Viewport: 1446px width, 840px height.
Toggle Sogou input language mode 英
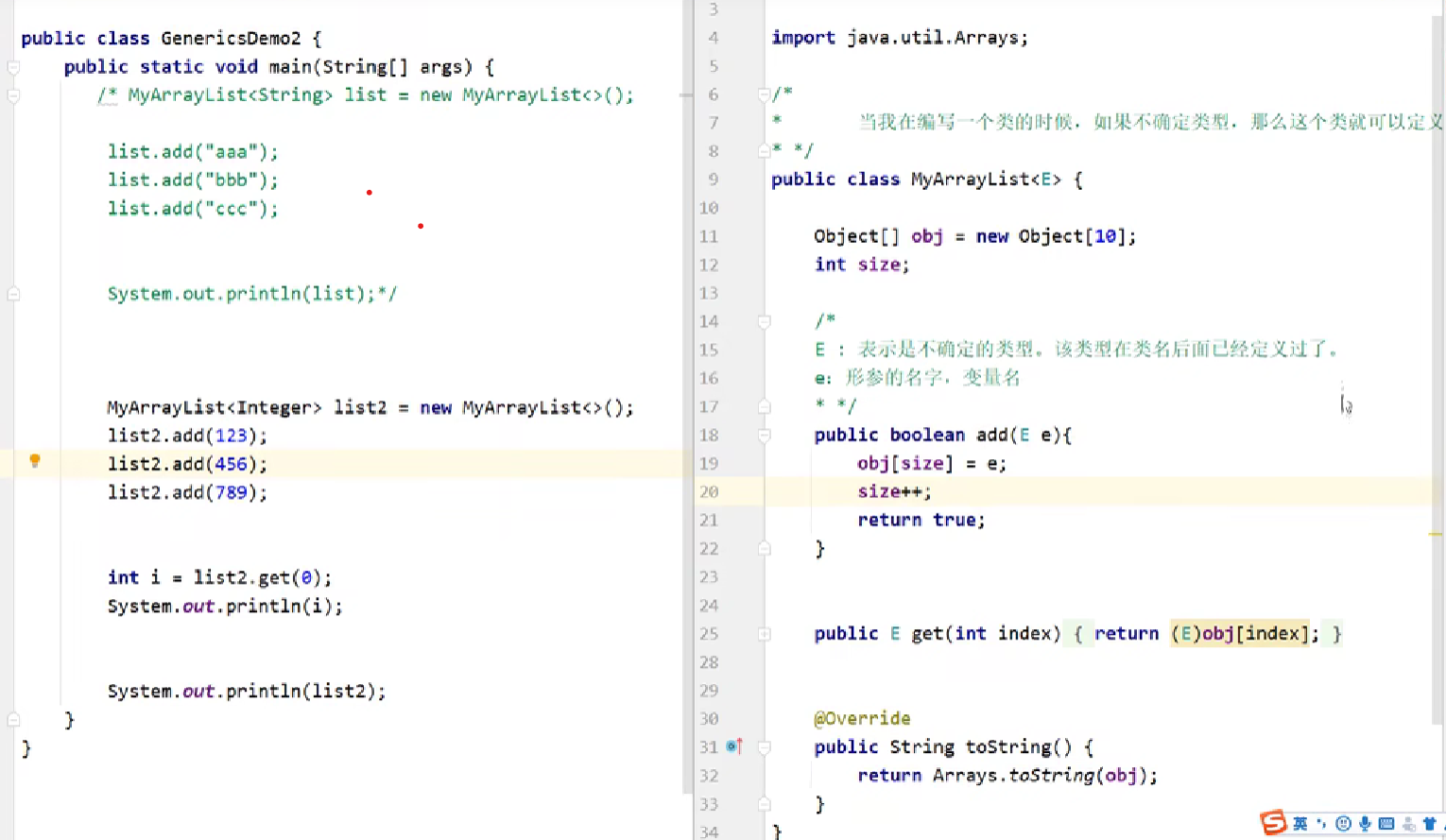click(1300, 824)
